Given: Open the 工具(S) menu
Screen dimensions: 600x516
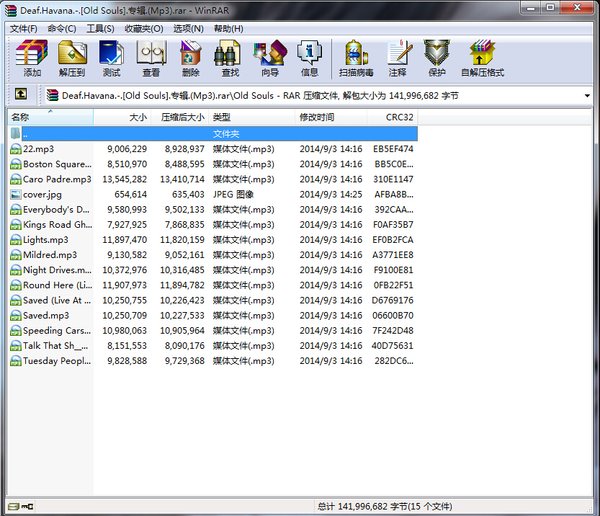Looking at the screenshot, I should point(100,29).
